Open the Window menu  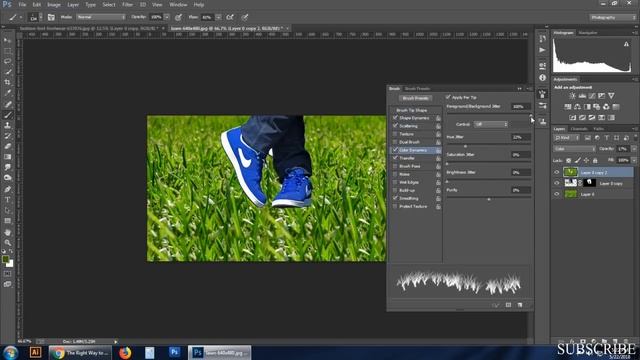178,5
